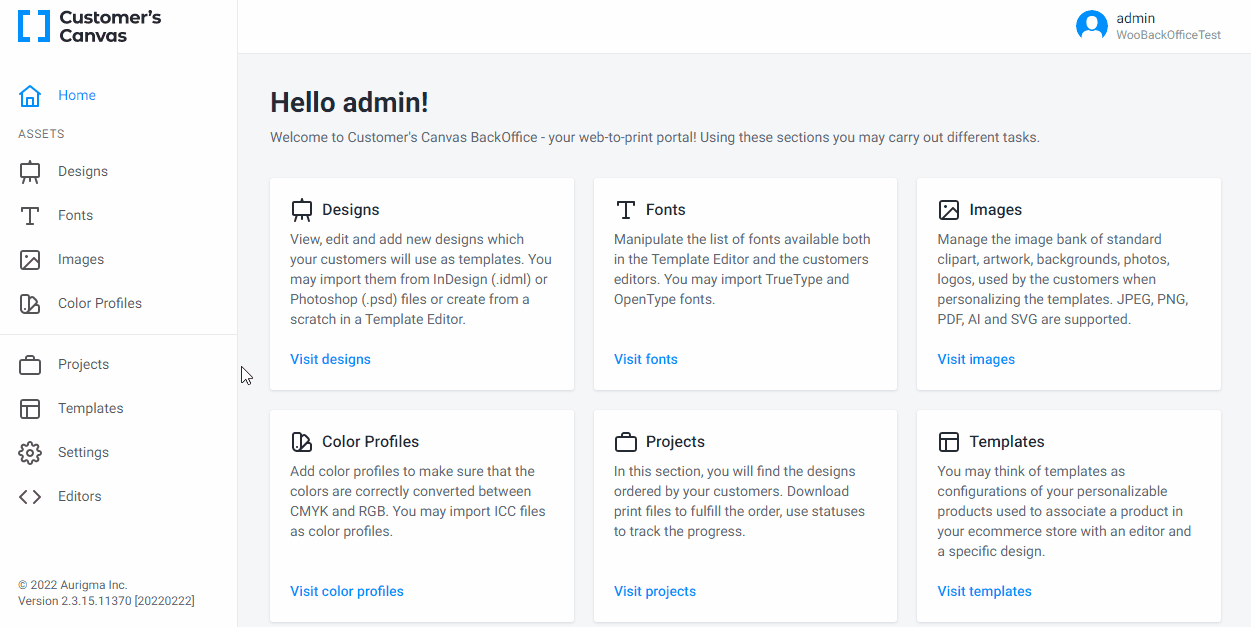Click the Settings gear icon in sidebar
Viewport: 1251px width, 627px height.
(30, 453)
